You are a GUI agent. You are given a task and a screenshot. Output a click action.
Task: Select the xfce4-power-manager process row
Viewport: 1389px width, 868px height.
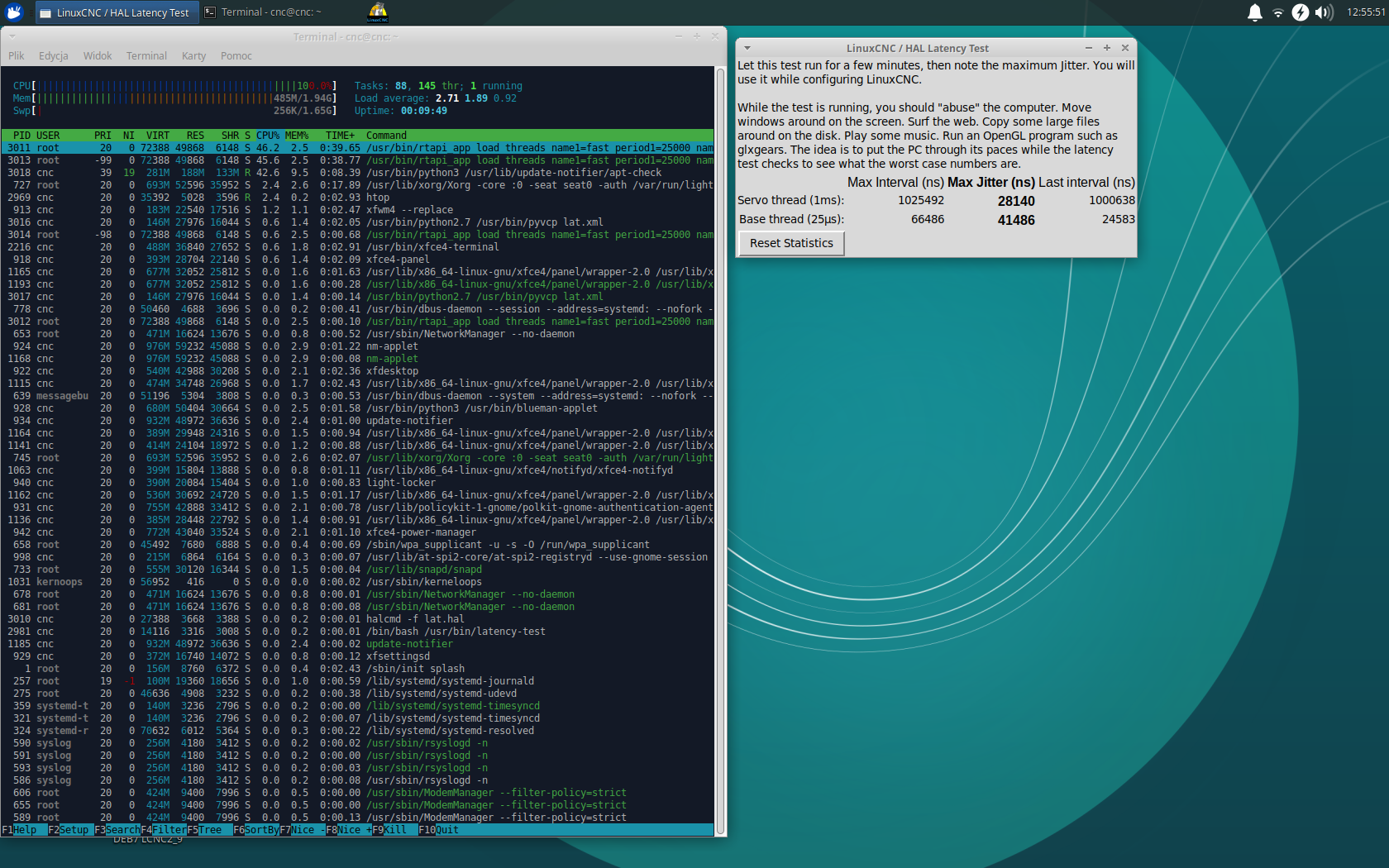pyautogui.click(x=357, y=532)
